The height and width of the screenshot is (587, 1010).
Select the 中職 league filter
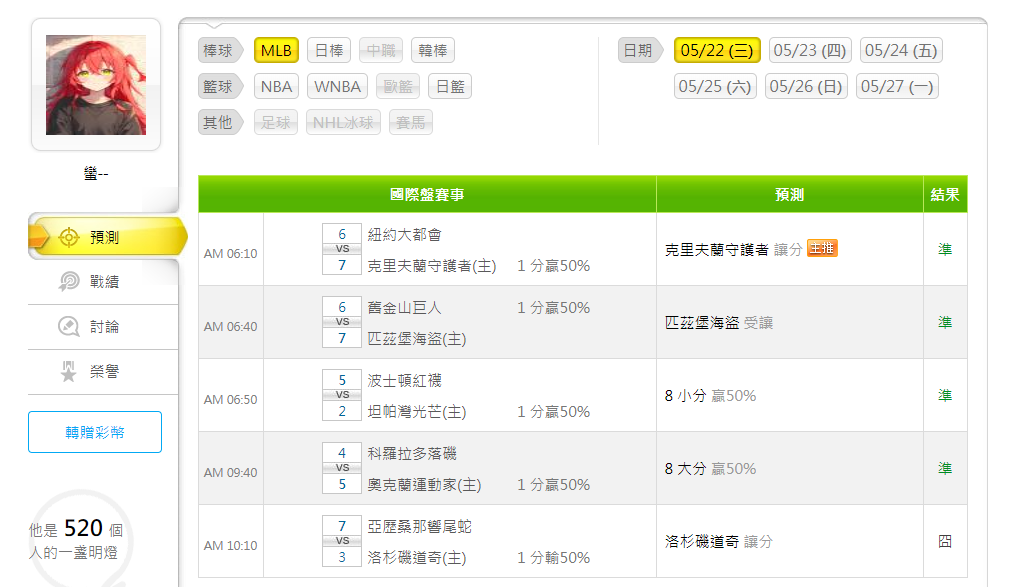(x=381, y=50)
